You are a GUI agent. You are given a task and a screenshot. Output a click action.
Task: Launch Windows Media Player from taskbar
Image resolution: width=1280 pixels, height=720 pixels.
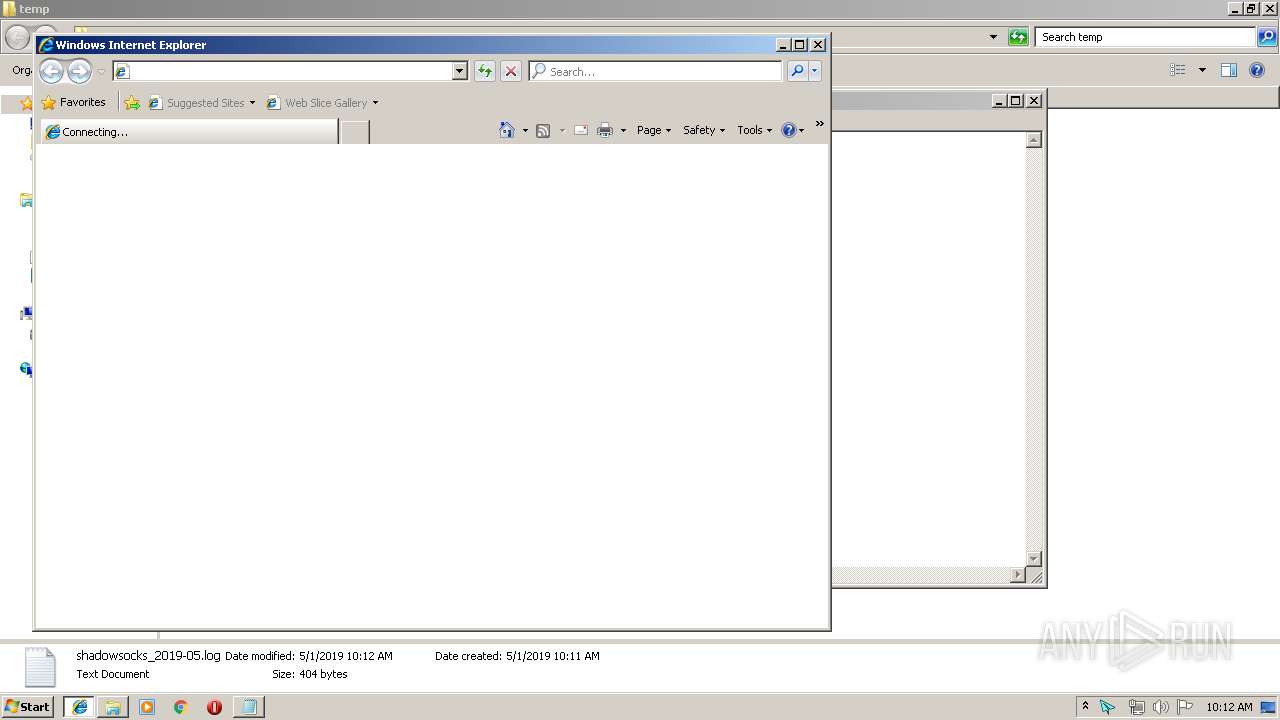pos(147,706)
